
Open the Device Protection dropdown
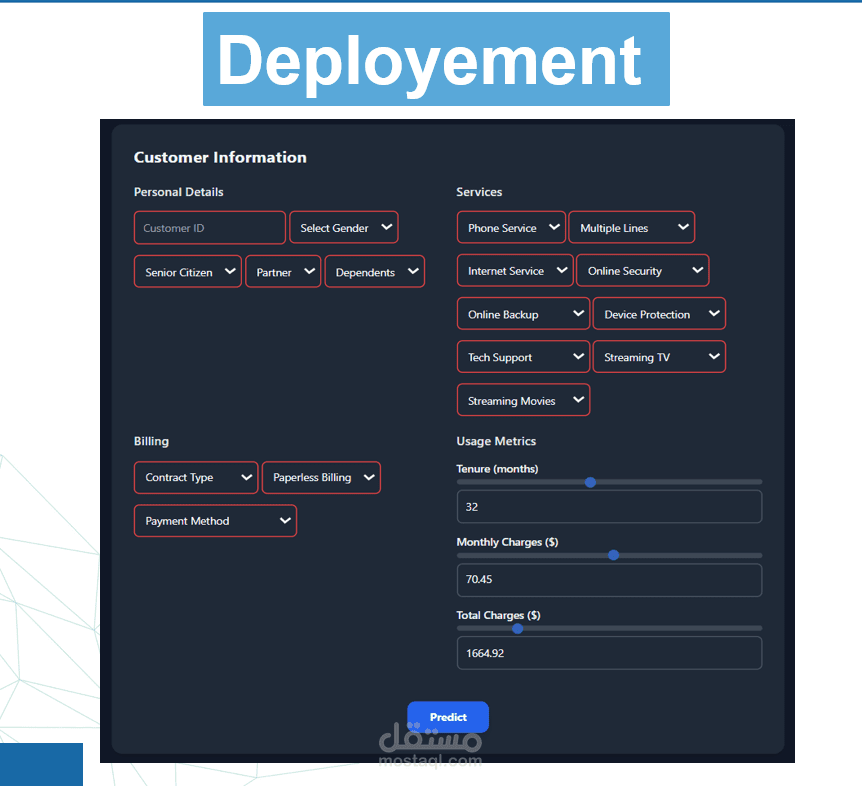click(659, 314)
